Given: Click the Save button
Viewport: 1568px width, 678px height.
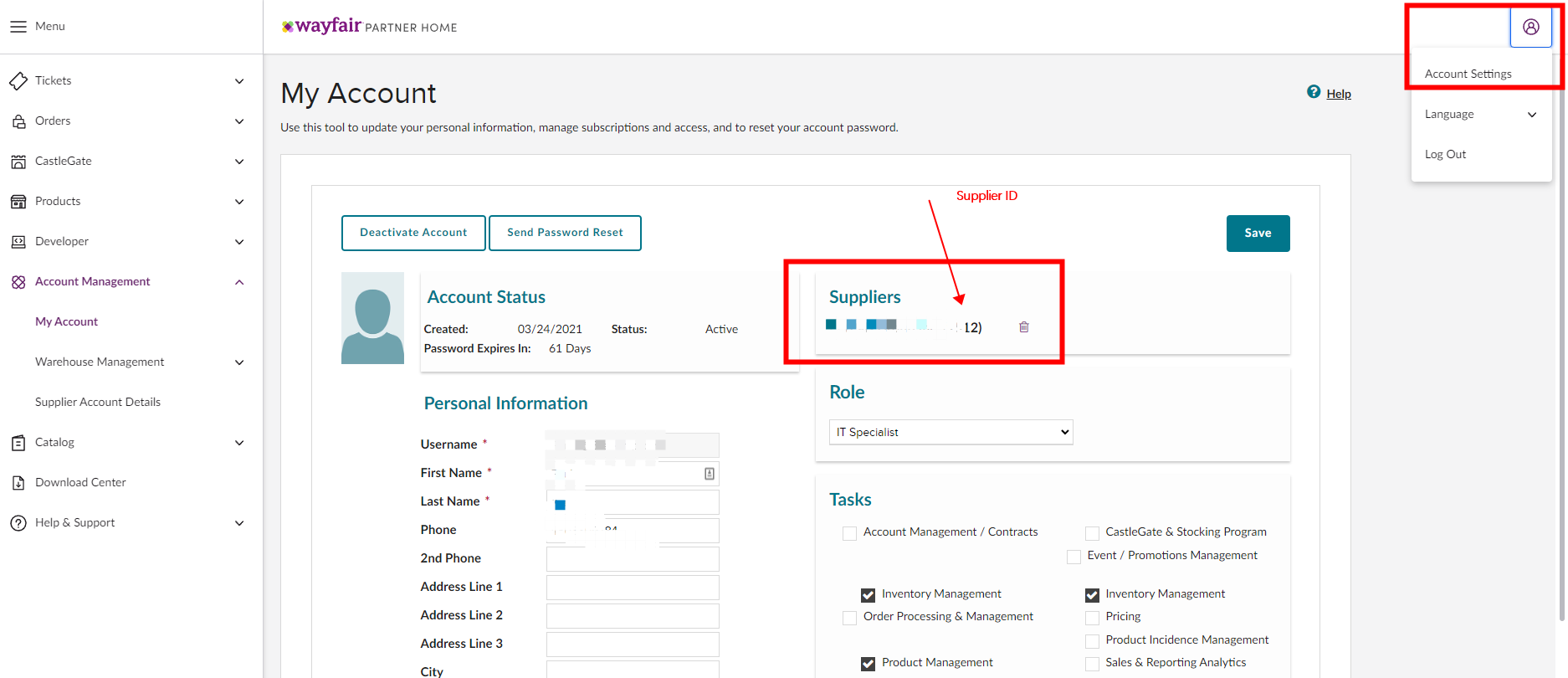Looking at the screenshot, I should (1258, 234).
